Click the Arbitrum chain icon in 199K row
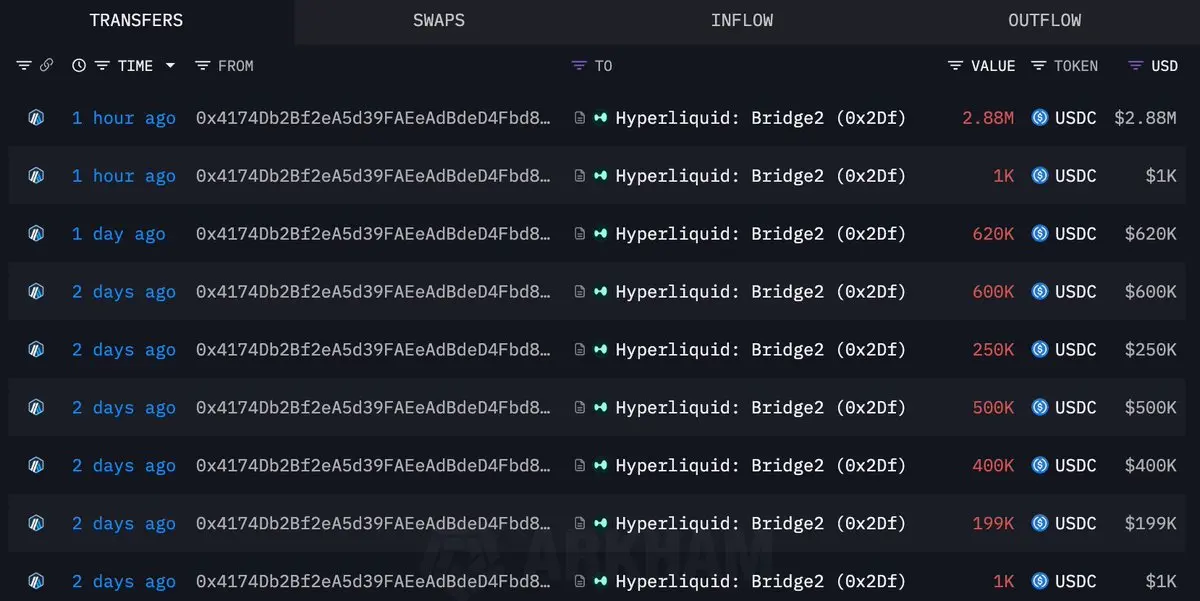 (x=37, y=524)
